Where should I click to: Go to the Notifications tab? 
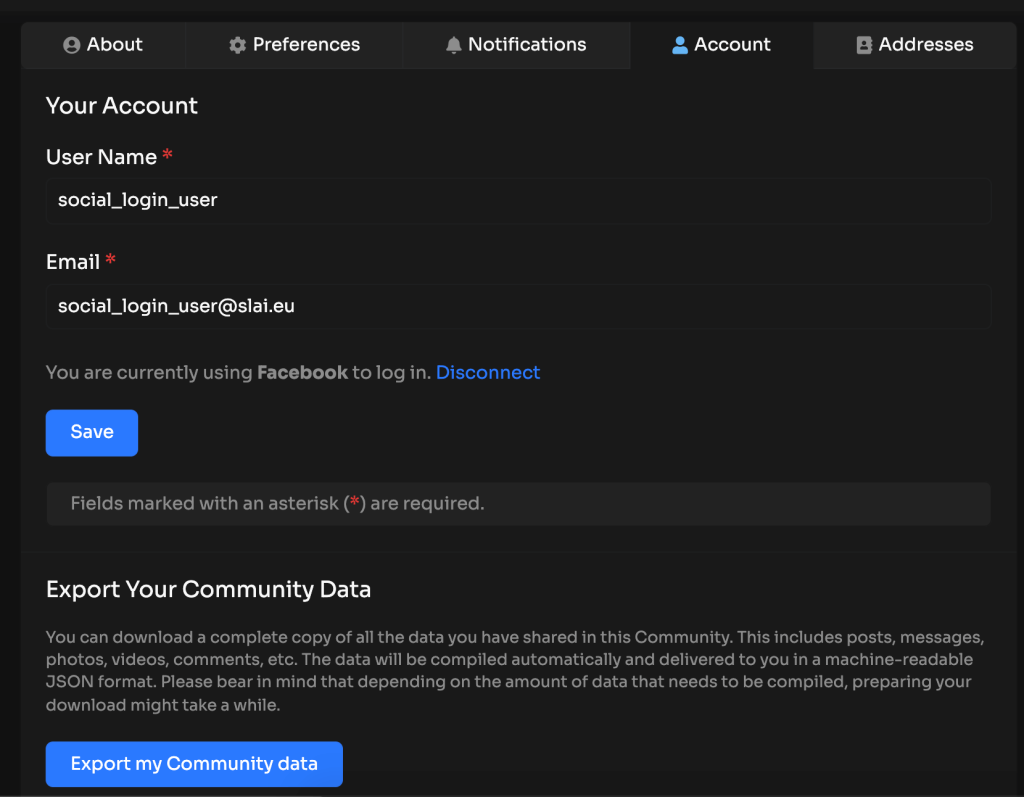516,45
